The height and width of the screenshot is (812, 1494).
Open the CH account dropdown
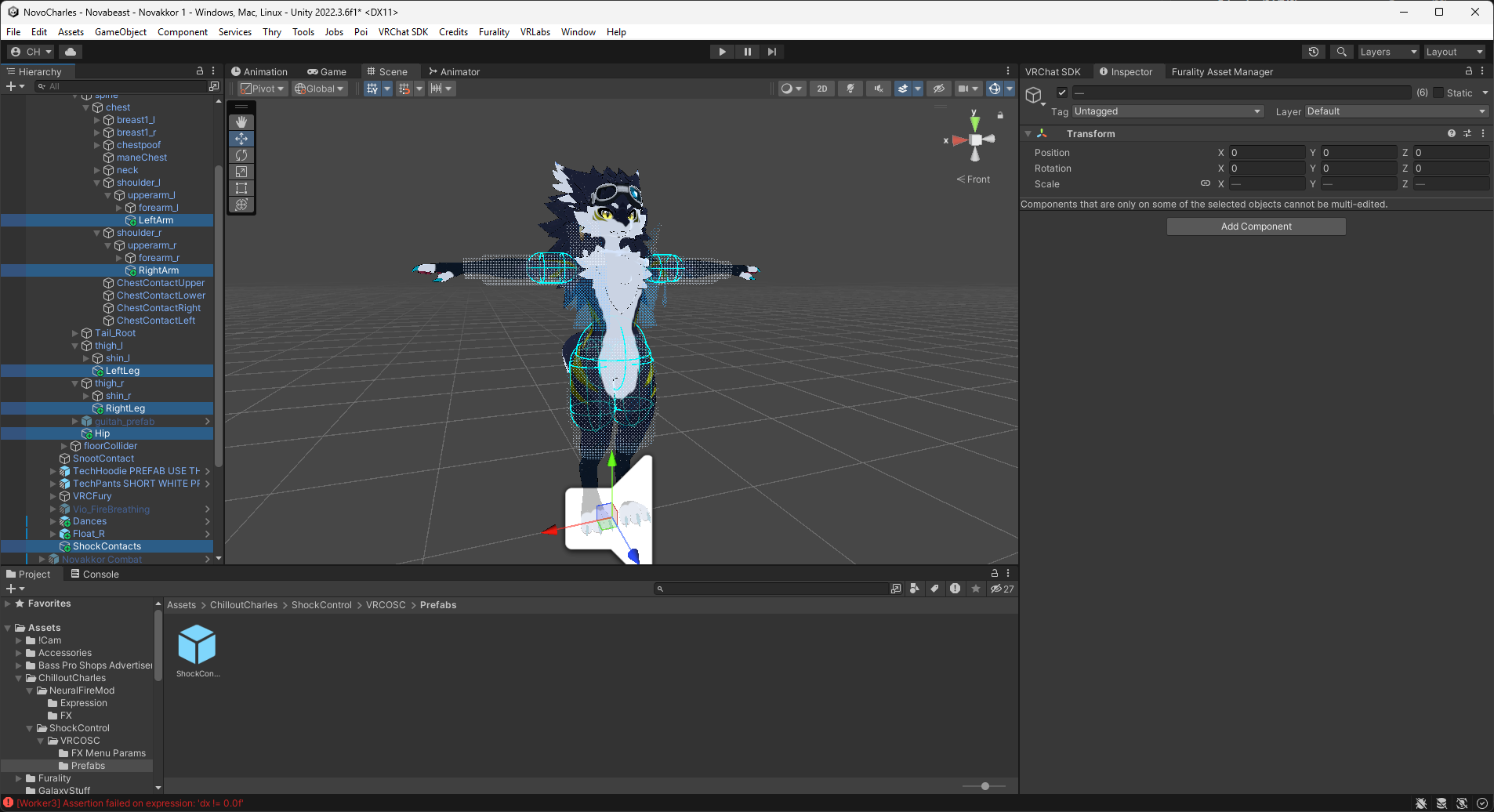pos(31,52)
